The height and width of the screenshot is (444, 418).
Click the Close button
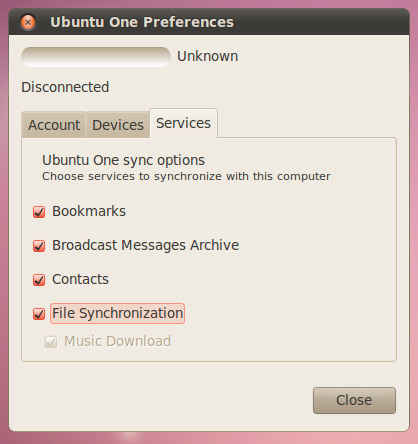pos(354,400)
